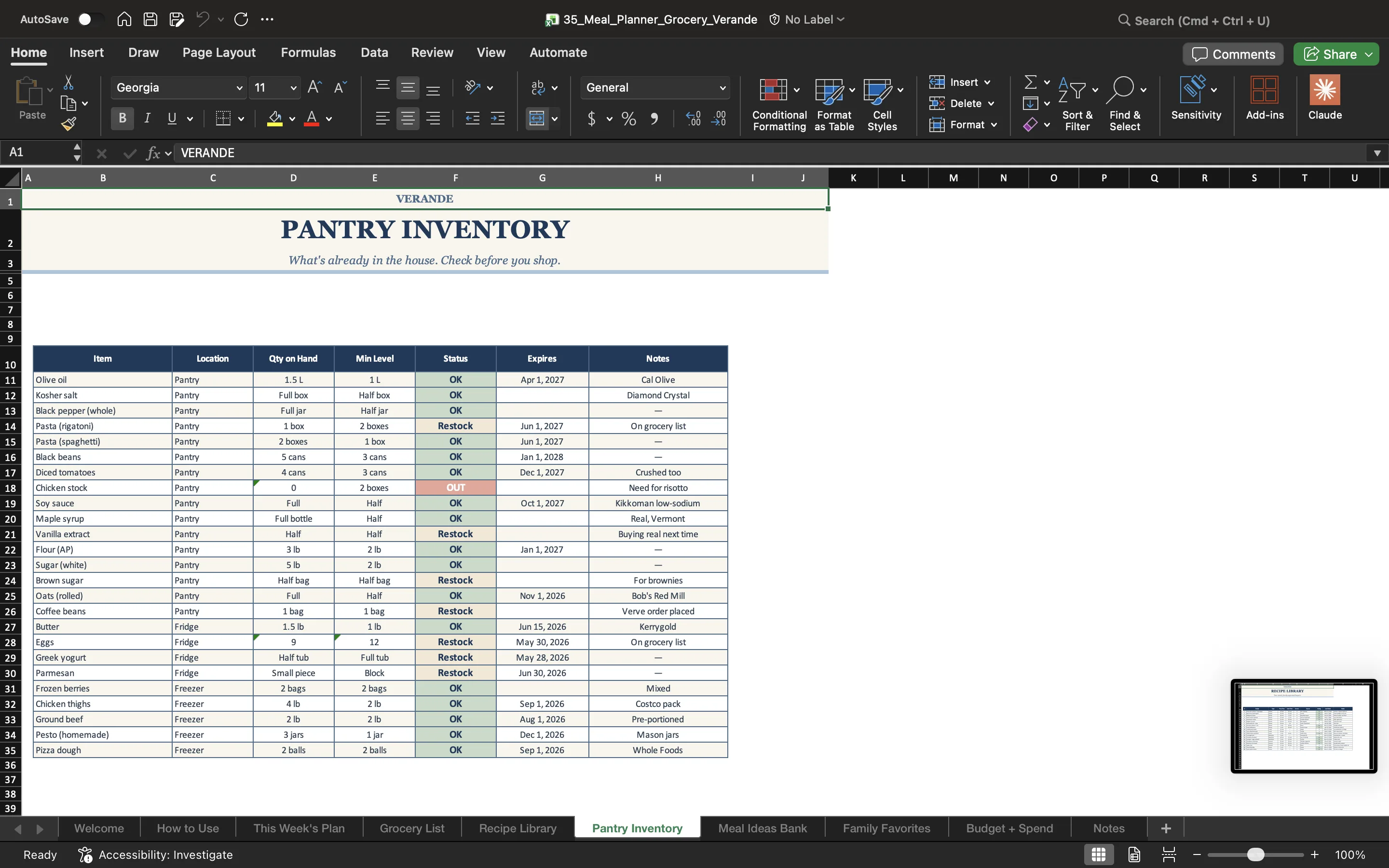
Task: Open the Conditional Formatting menu
Action: pos(779,104)
